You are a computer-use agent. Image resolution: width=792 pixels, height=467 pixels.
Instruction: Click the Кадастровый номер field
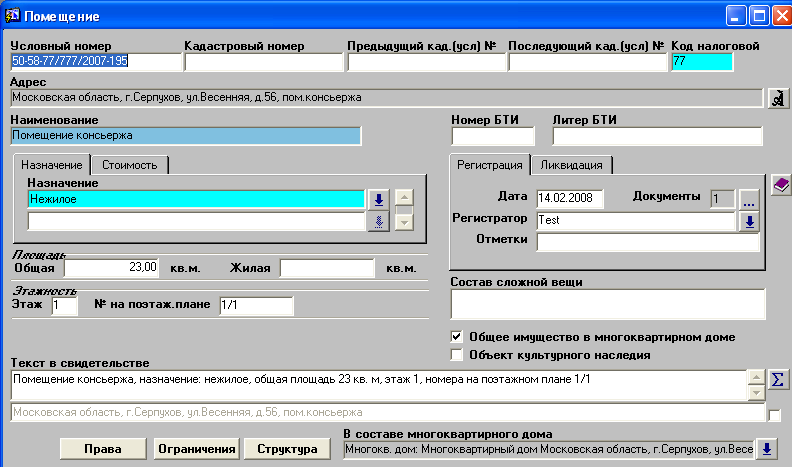(264, 62)
